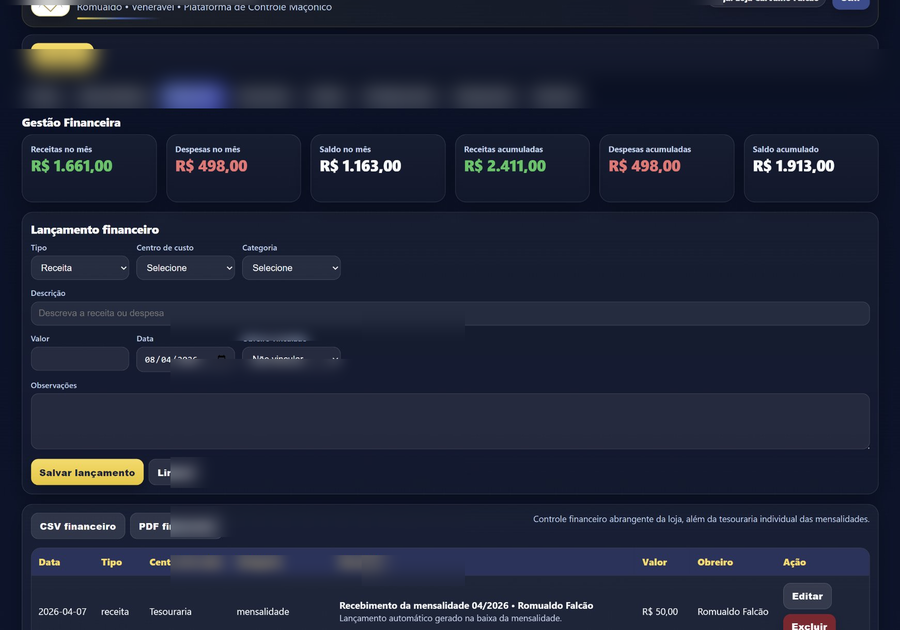This screenshot has width=900, height=630.
Task: Focus the Descrição input field
Action: click(x=450, y=313)
